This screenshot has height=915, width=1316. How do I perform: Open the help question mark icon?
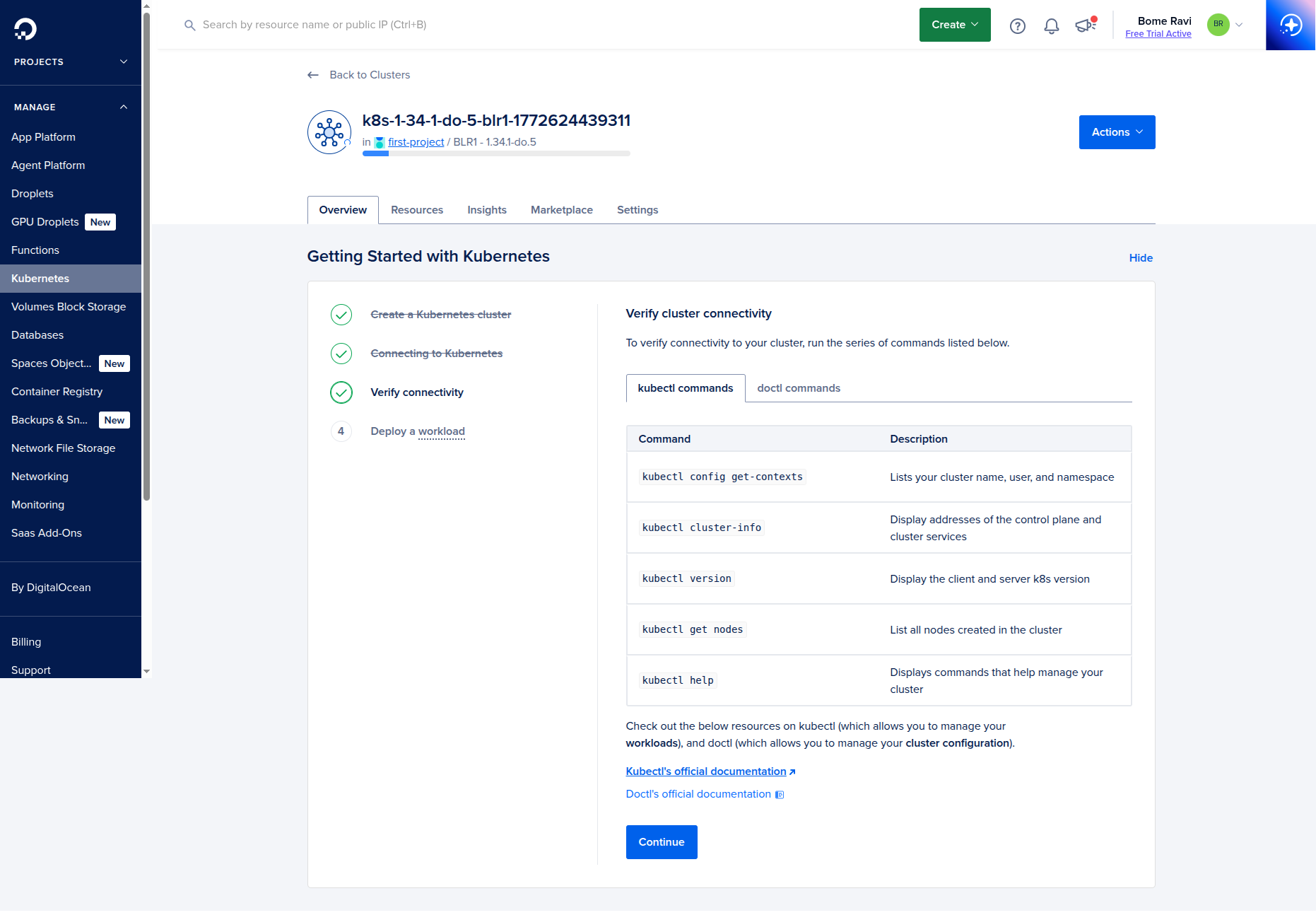coord(1018,25)
